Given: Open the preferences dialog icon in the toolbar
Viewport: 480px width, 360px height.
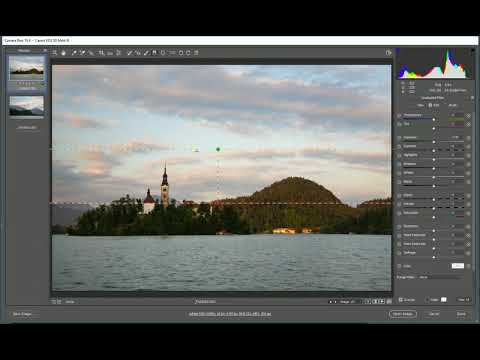Looking at the screenshot, I should point(172,53).
